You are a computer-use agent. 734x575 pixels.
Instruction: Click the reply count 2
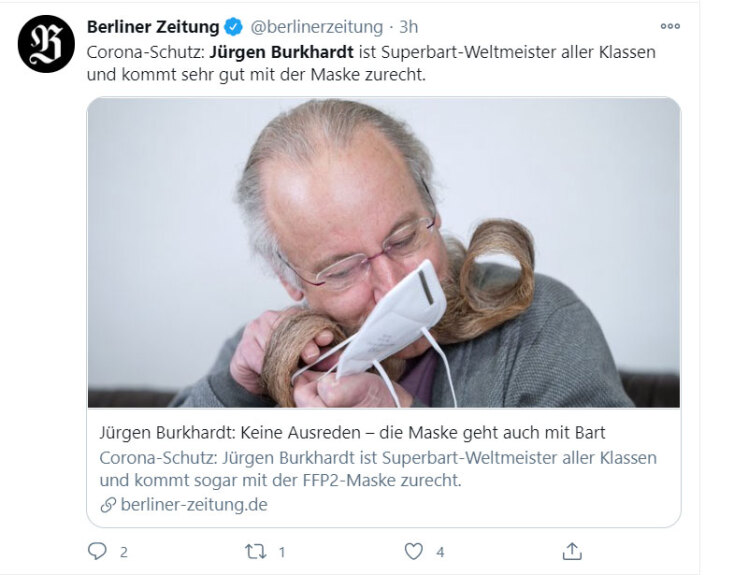(124, 553)
